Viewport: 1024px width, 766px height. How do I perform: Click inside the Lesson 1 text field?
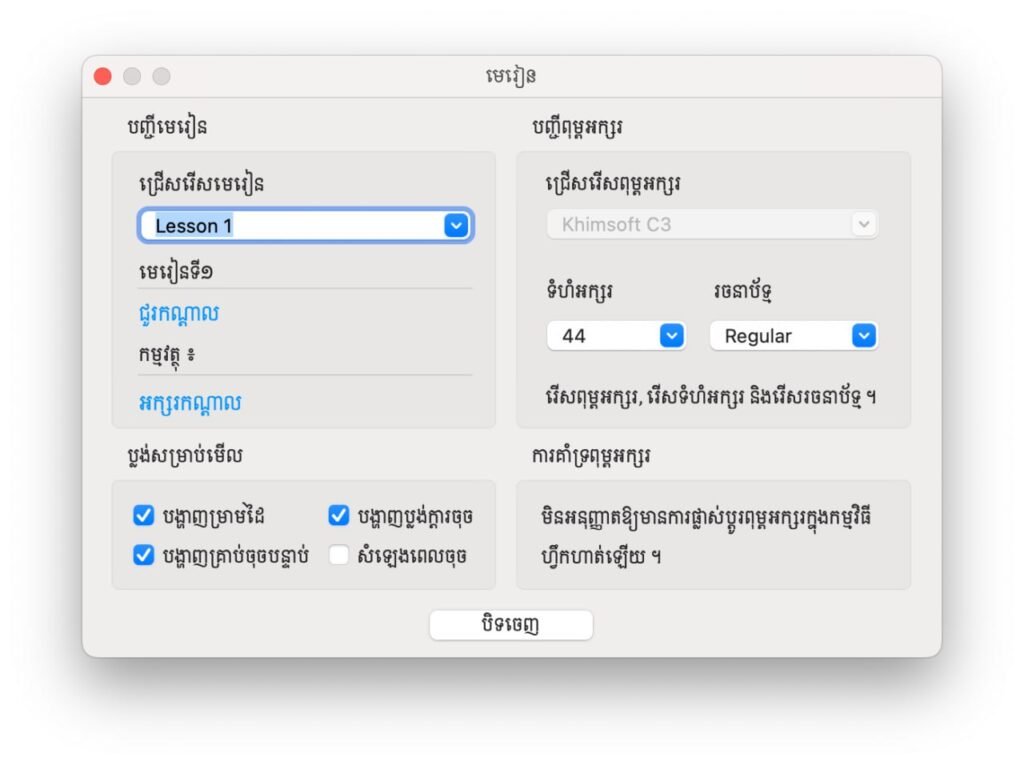point(290,226)
